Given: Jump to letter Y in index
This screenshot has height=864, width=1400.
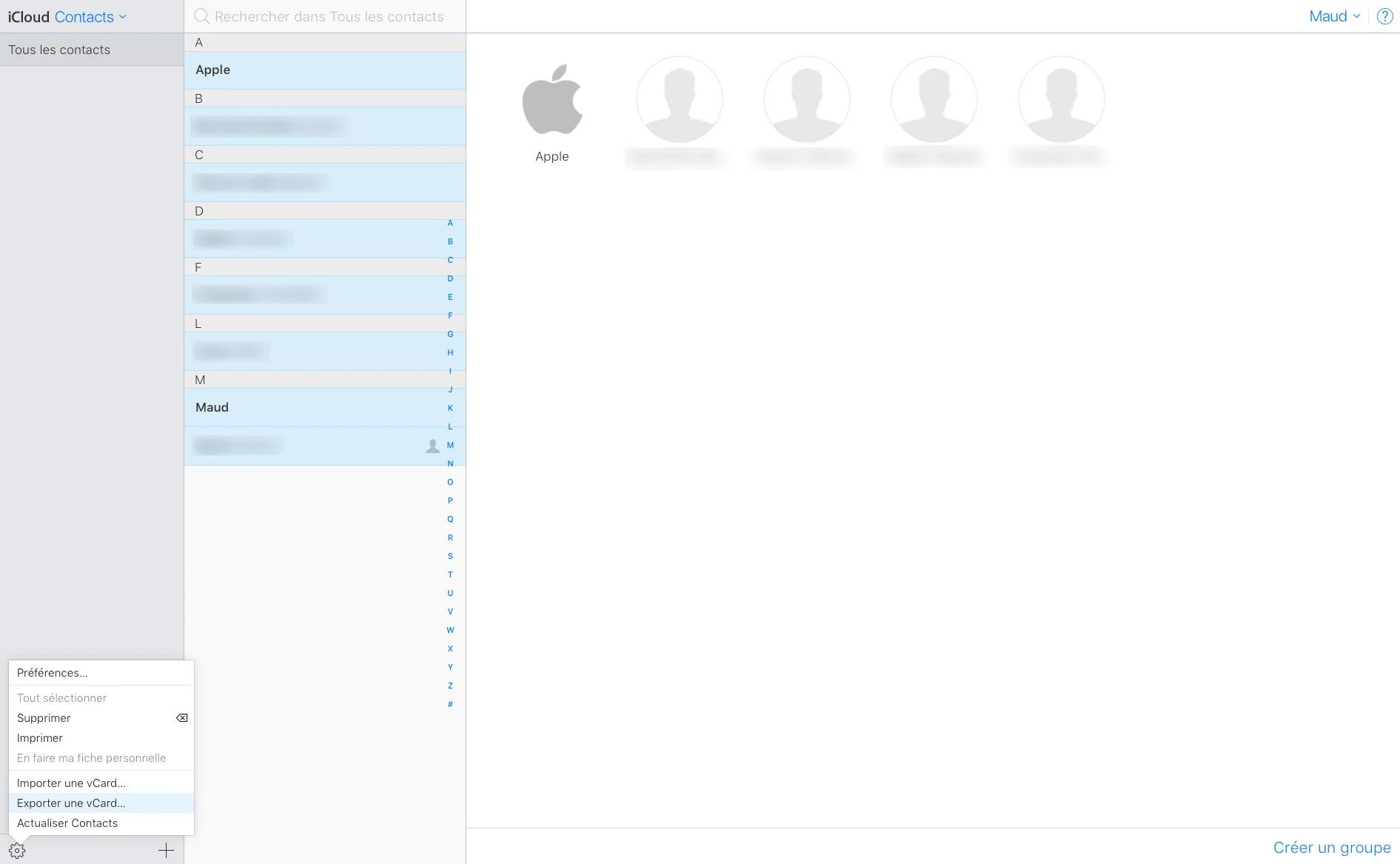Looking at the screenshot, I should (450, 667).
